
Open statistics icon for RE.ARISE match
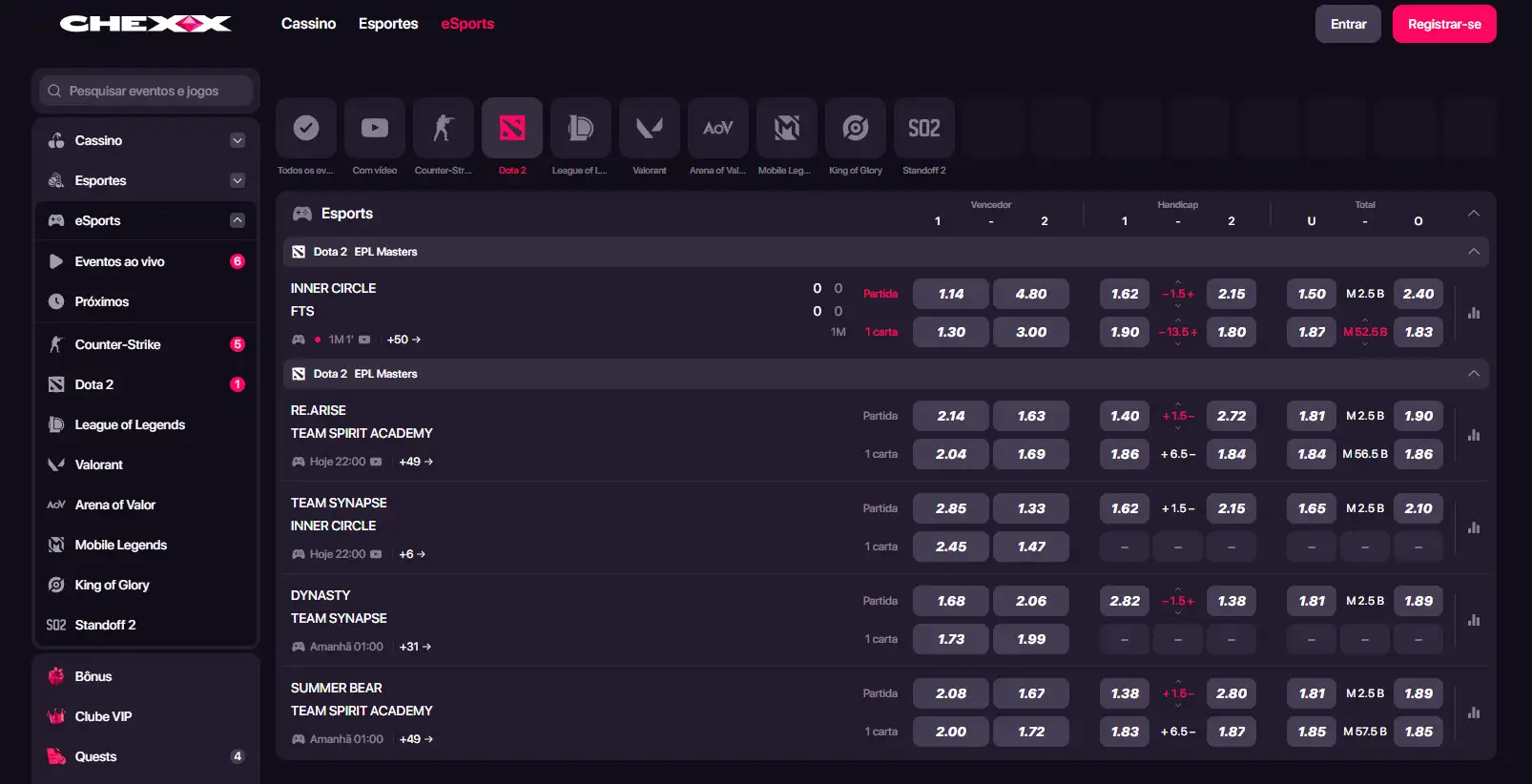[x=1474, y=435]
